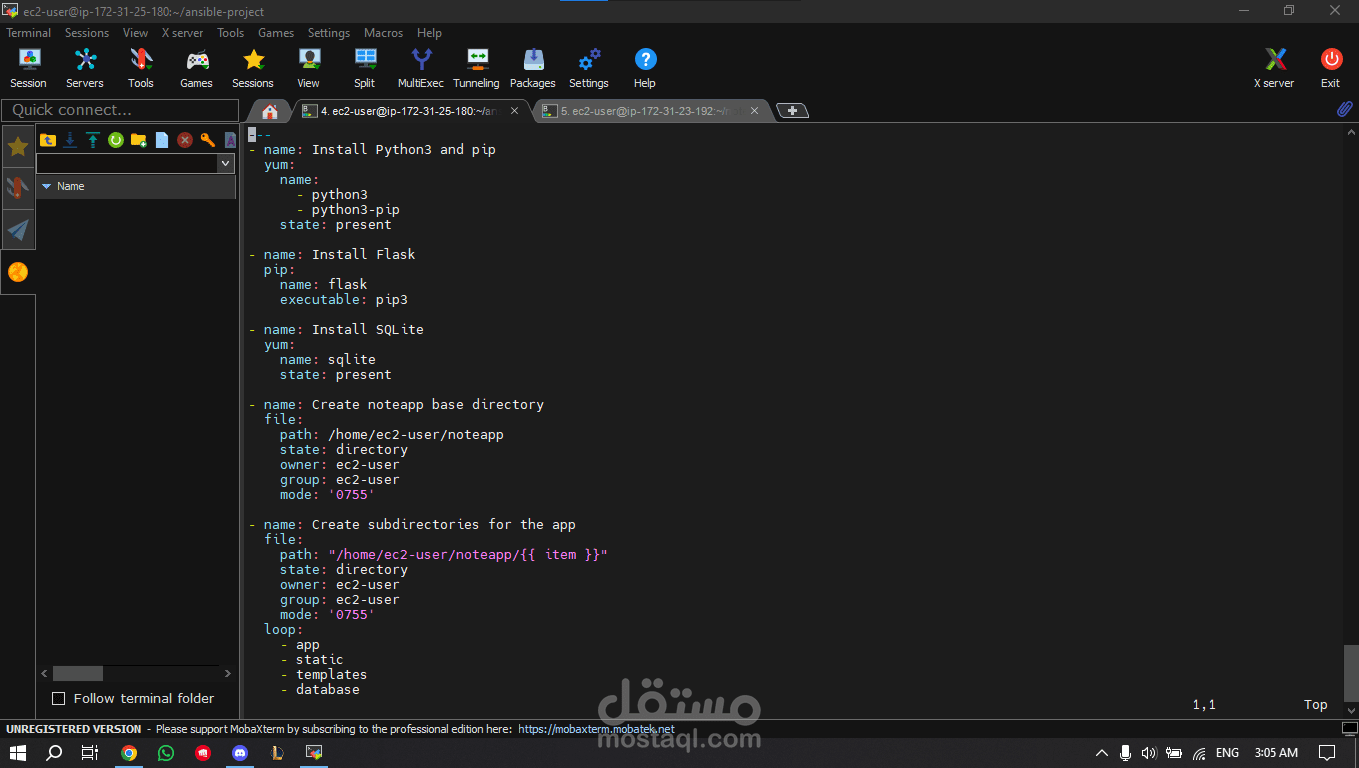Screen dimensions: 1359x768
Task: Open the Terminal menu
Action: (28, 33)
